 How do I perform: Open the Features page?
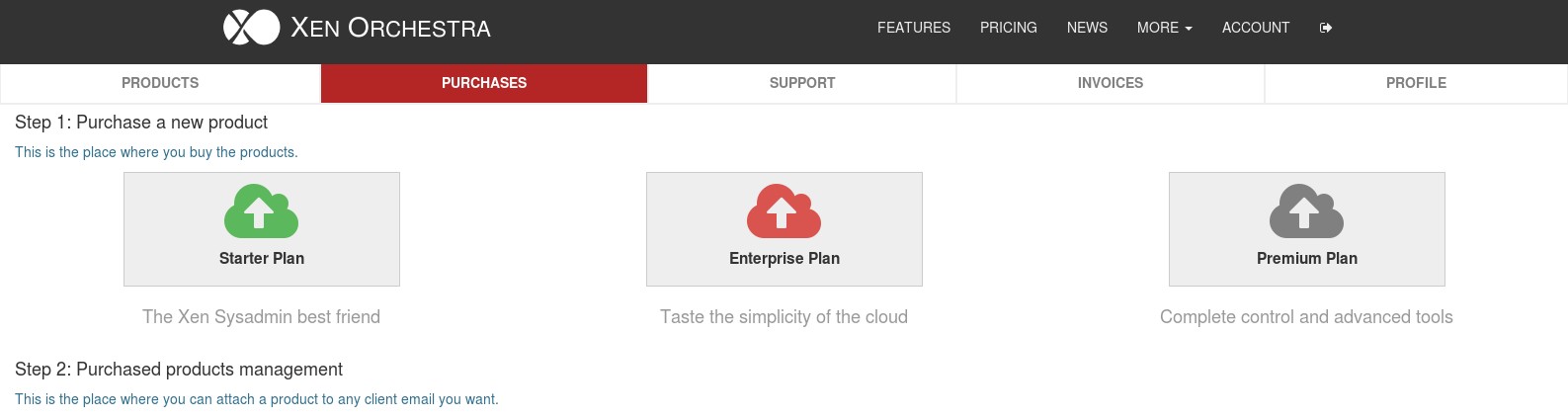point(914,28)
